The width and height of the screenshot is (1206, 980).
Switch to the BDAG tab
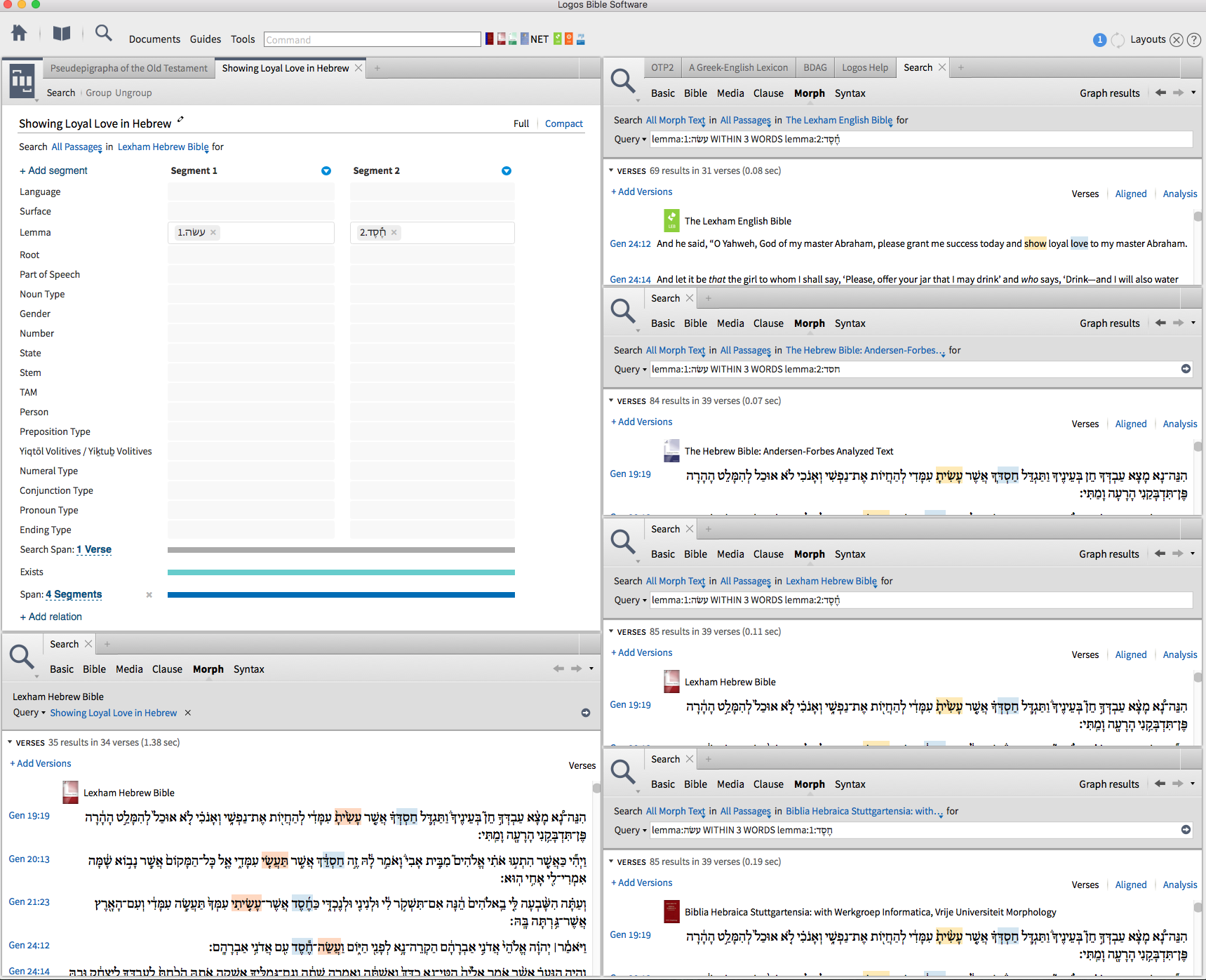point(815,67)
